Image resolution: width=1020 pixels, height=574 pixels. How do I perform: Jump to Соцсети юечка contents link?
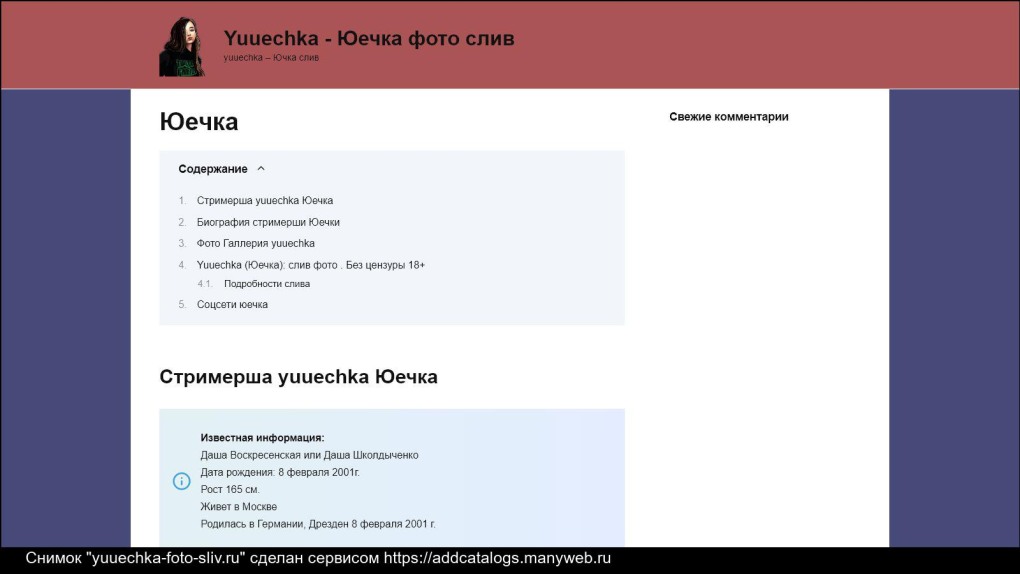click(x=232, y=305)
